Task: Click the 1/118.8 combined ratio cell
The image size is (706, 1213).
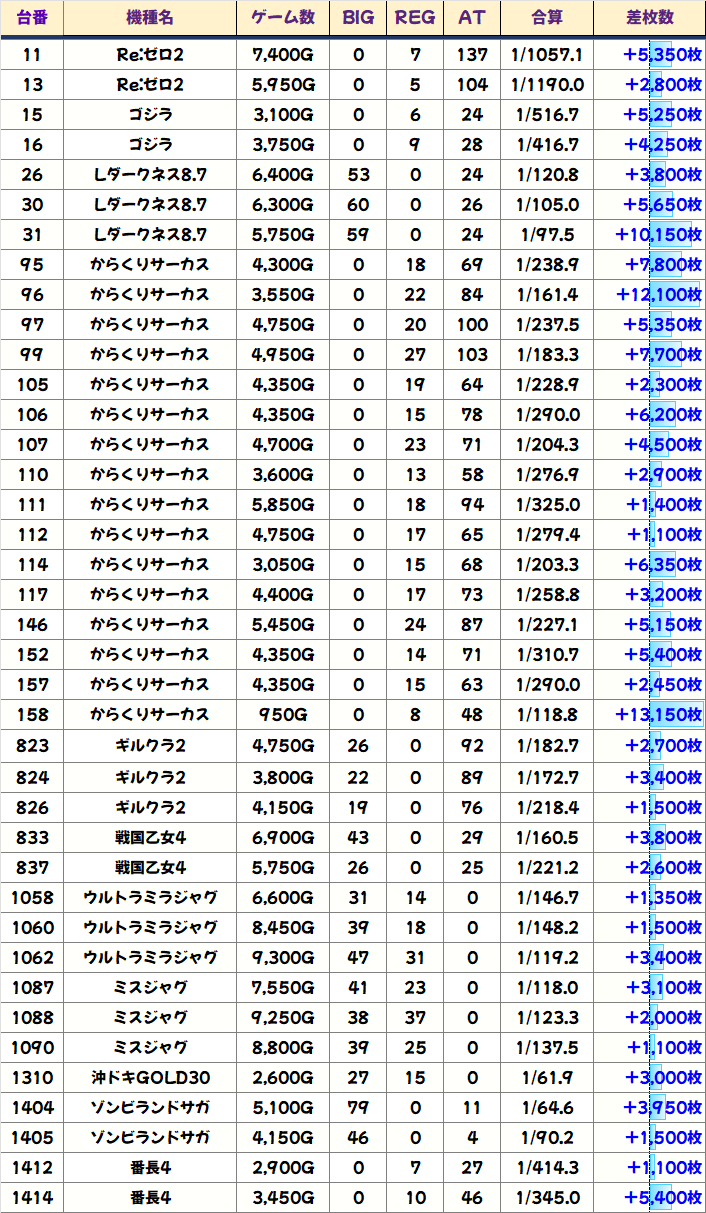Action: [x=547, y=714]
